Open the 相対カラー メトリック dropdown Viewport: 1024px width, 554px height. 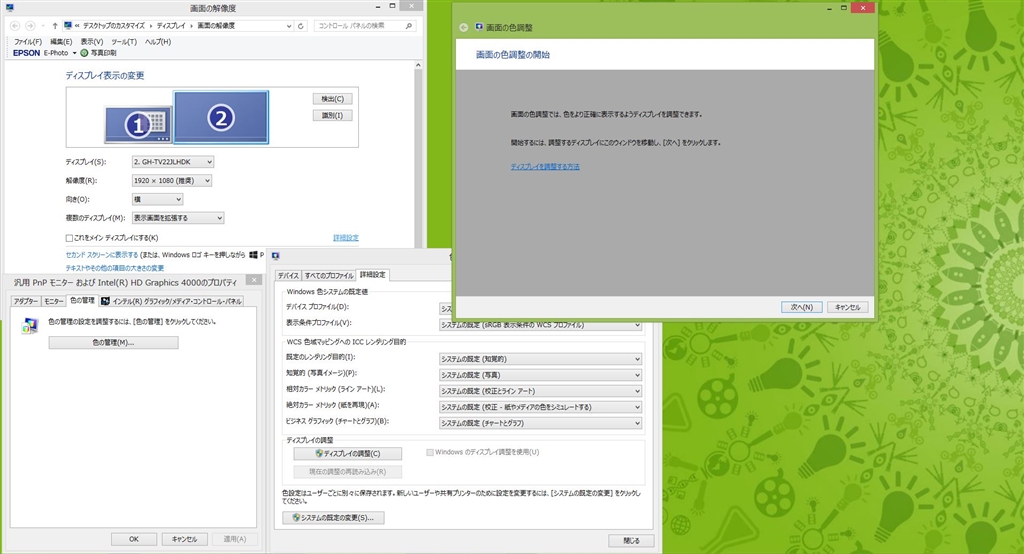pos(540,391)
